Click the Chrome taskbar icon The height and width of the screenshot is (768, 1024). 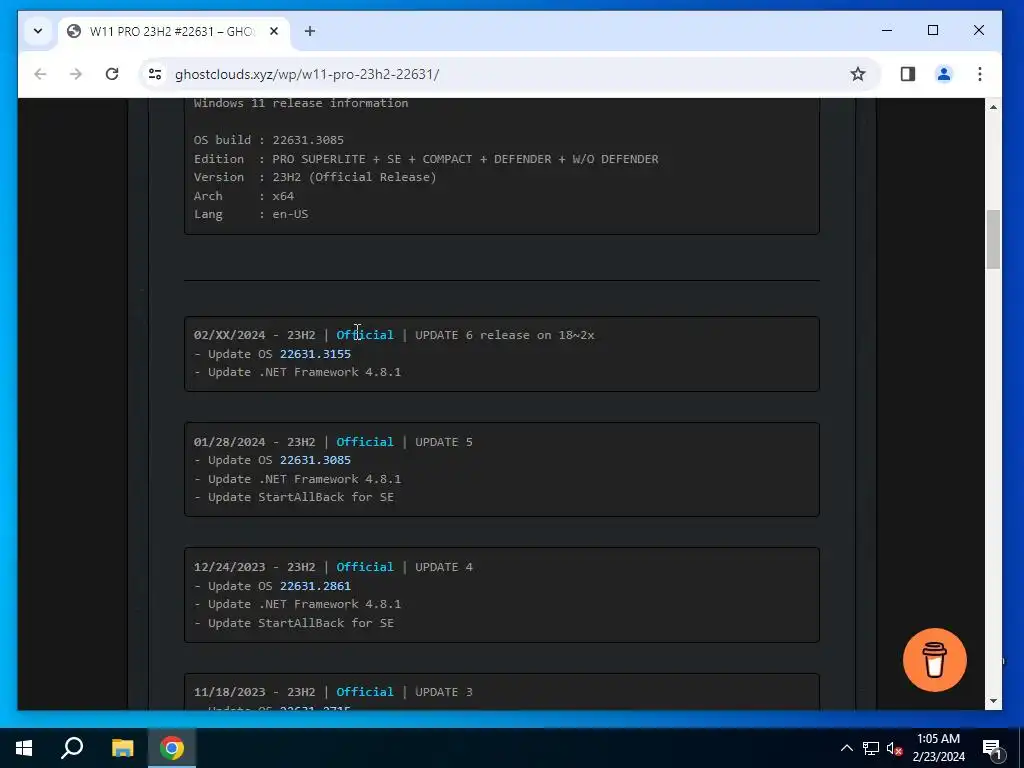pyautogui.click(x=172, y=748)
